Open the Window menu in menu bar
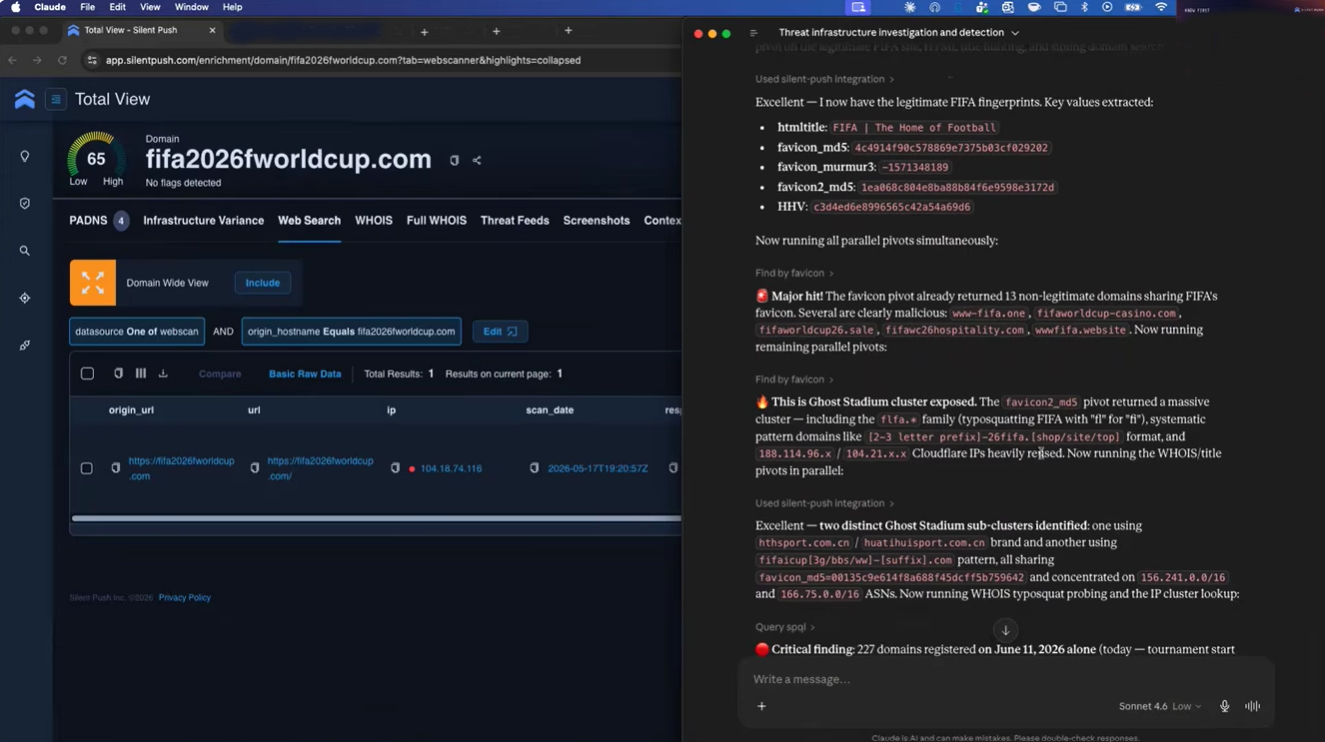 pos(191,7)
